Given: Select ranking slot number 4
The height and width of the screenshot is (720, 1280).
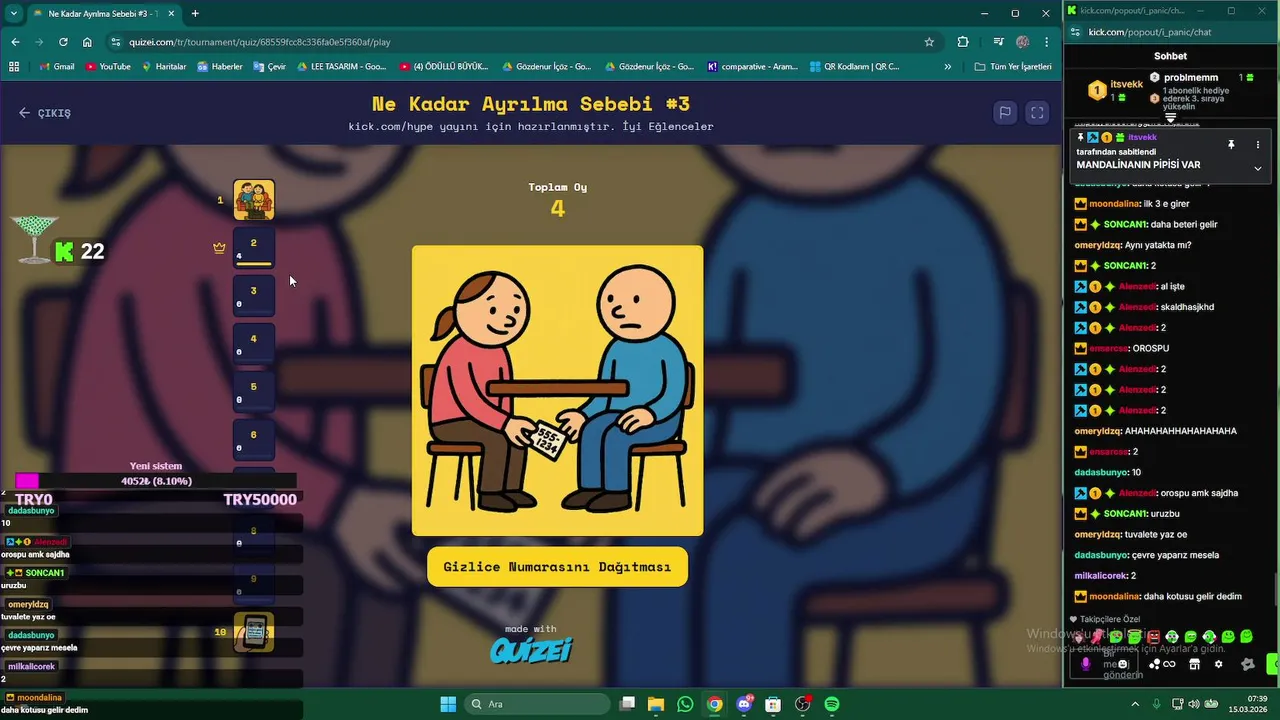Looking at the screenshot, I should tap(254, 344).
